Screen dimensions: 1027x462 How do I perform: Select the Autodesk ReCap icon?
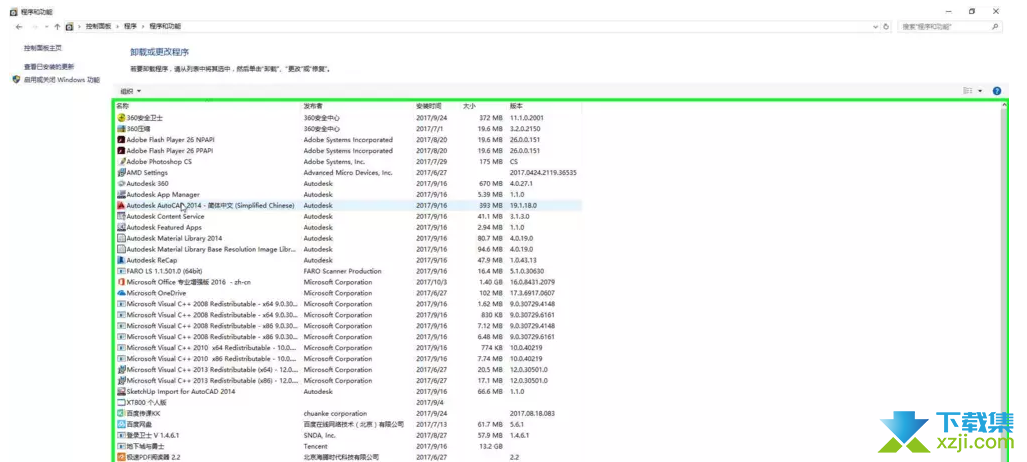121,260
